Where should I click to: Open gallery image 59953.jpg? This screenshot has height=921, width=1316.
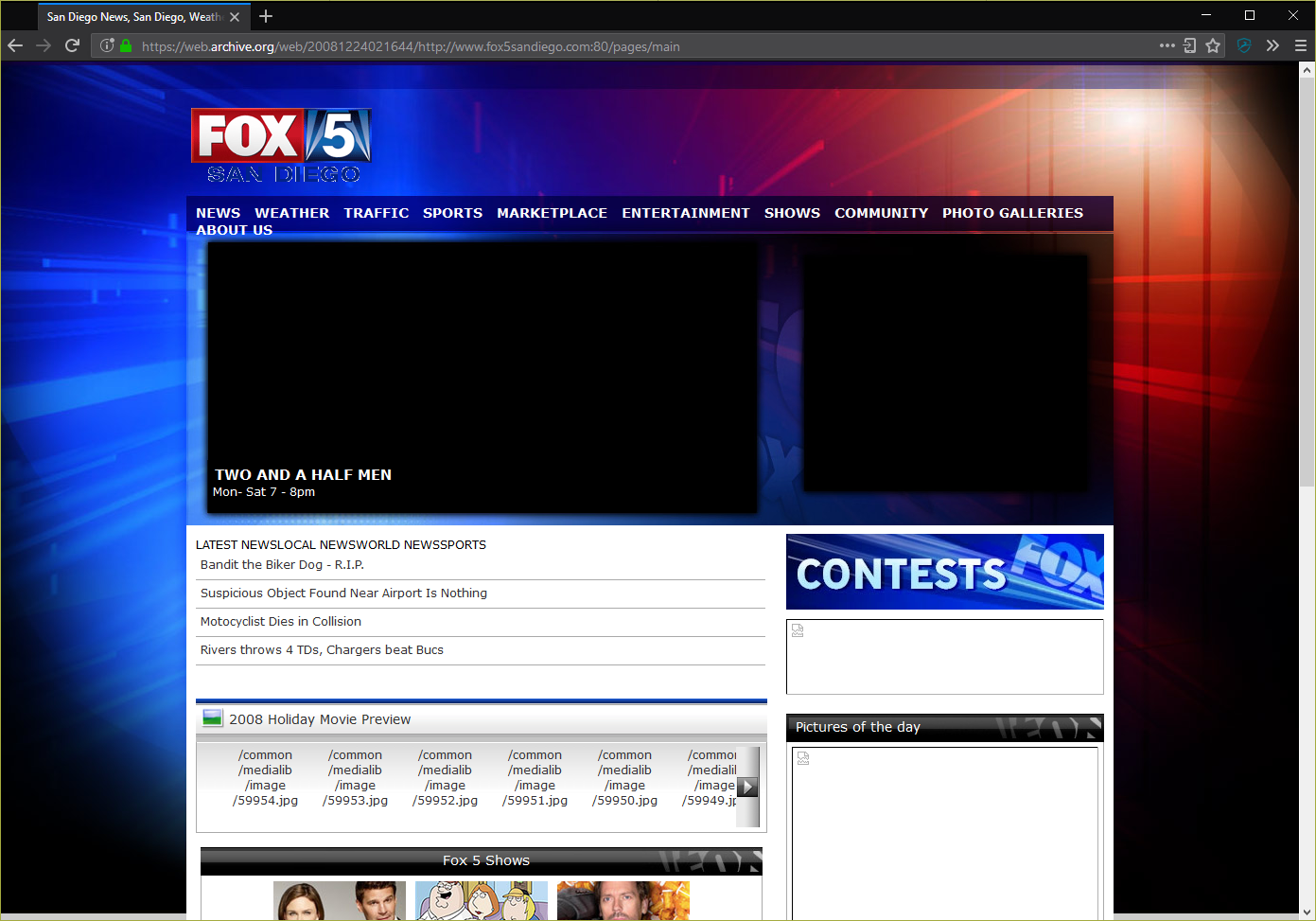pos(356,778)
